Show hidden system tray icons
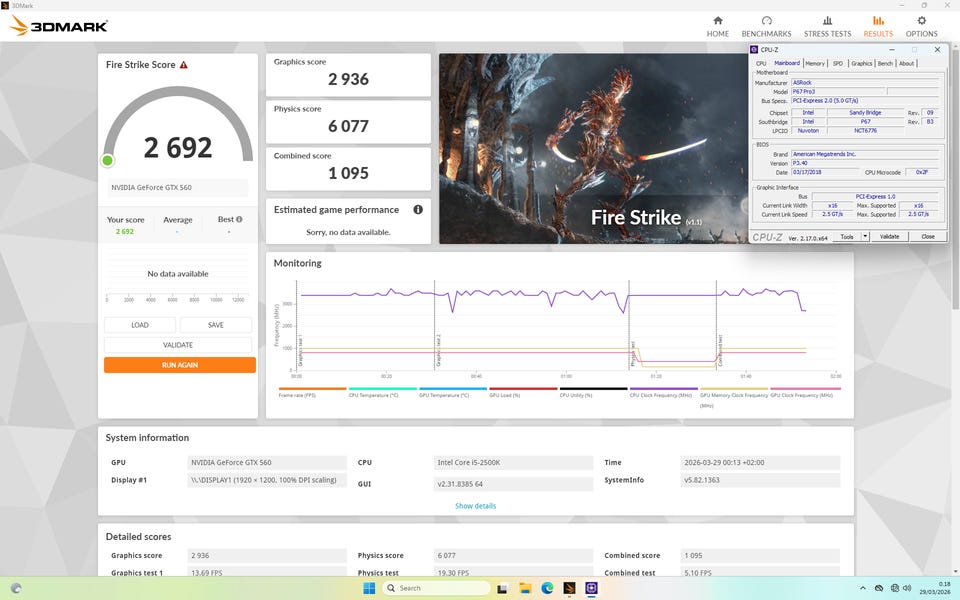 [863, 588]
